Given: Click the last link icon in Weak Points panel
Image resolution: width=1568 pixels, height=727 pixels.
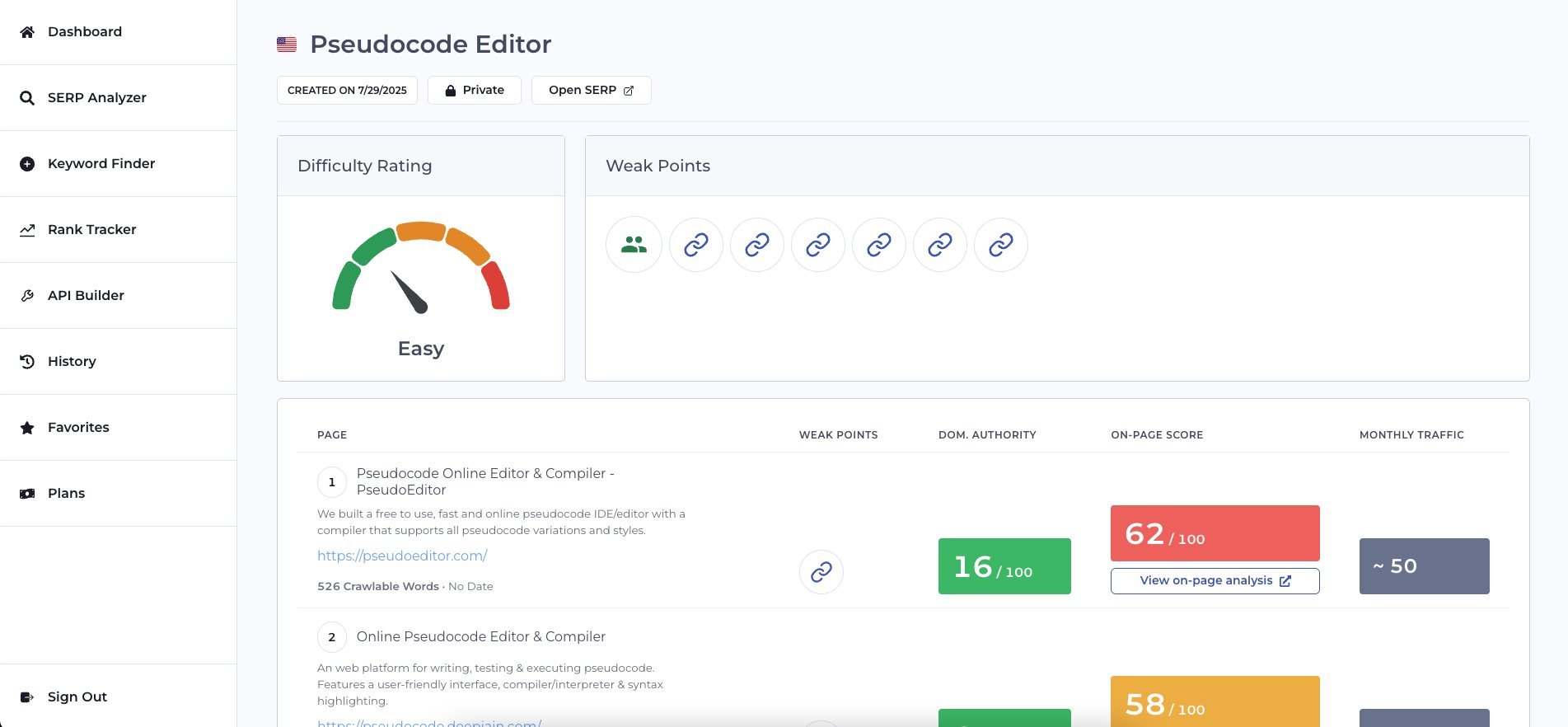Looking at the screenshot, I should [x=1000, y=245].
